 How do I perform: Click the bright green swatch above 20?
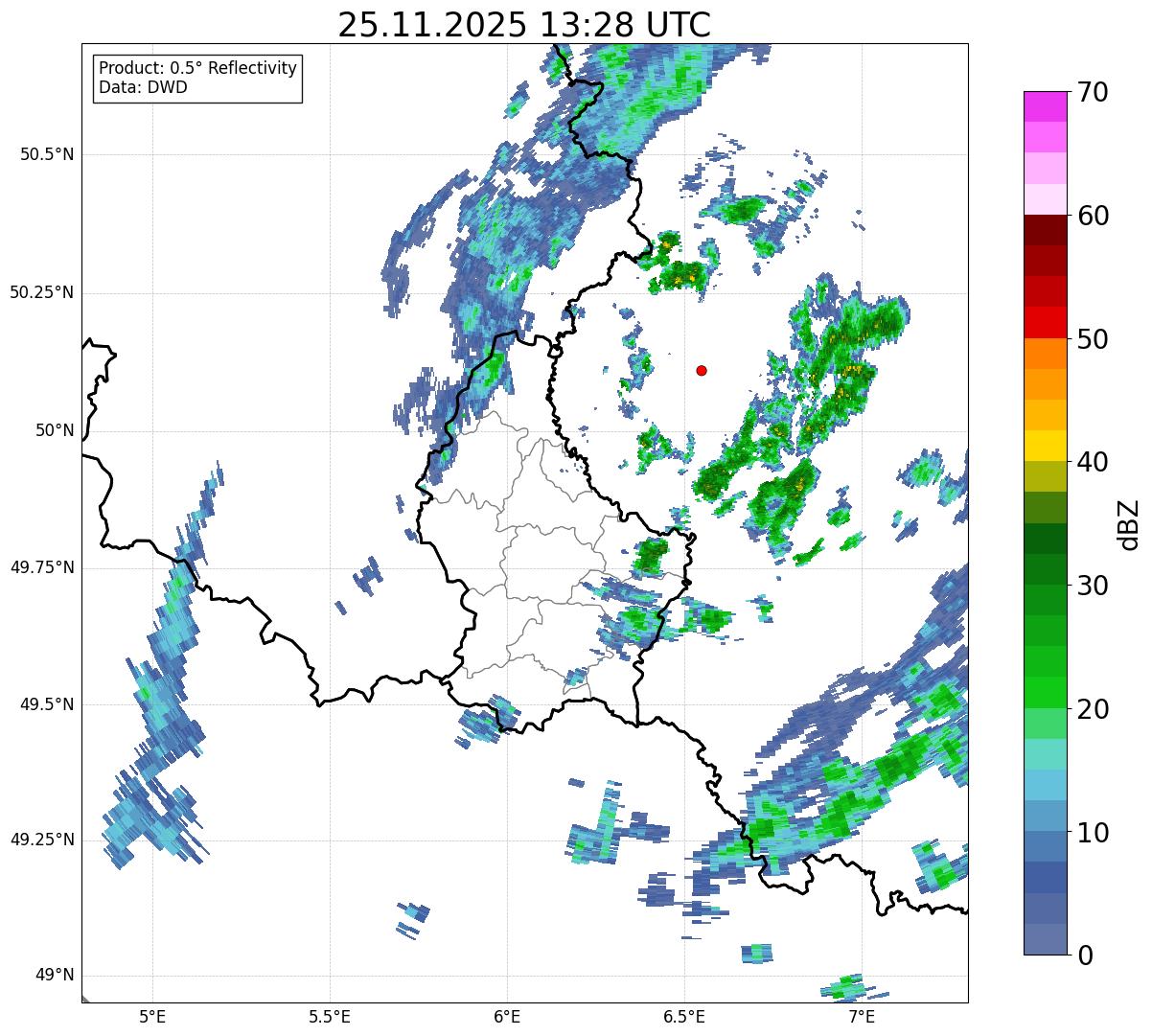1045,692
